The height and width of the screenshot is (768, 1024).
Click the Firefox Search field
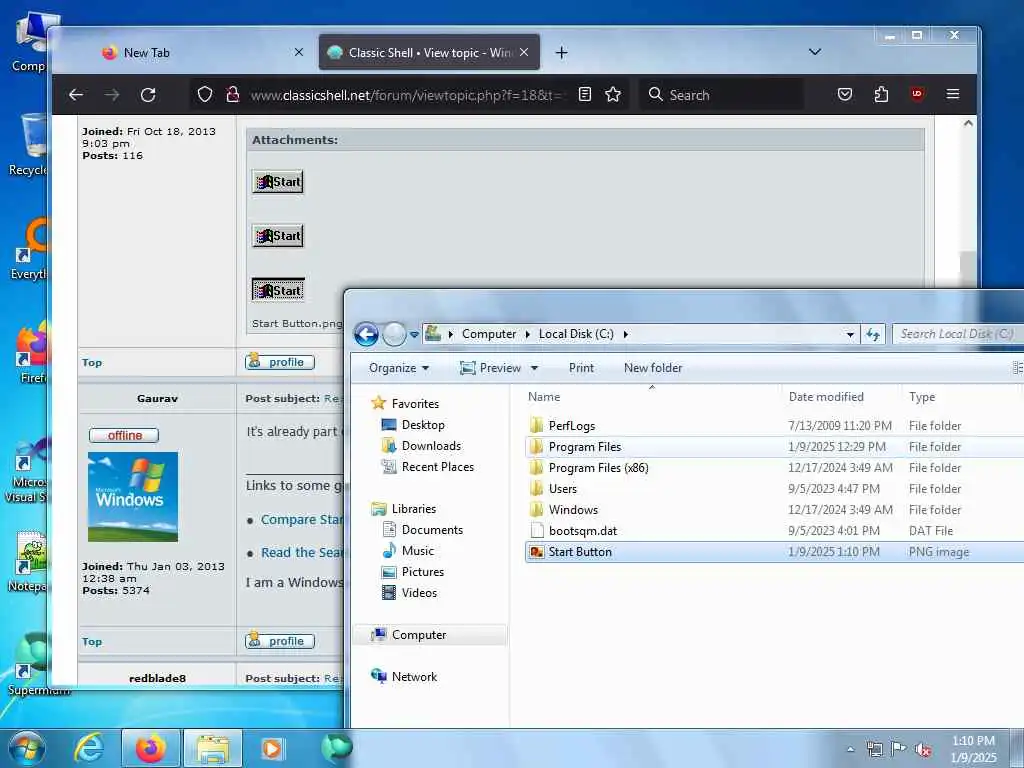click(722, 95)
